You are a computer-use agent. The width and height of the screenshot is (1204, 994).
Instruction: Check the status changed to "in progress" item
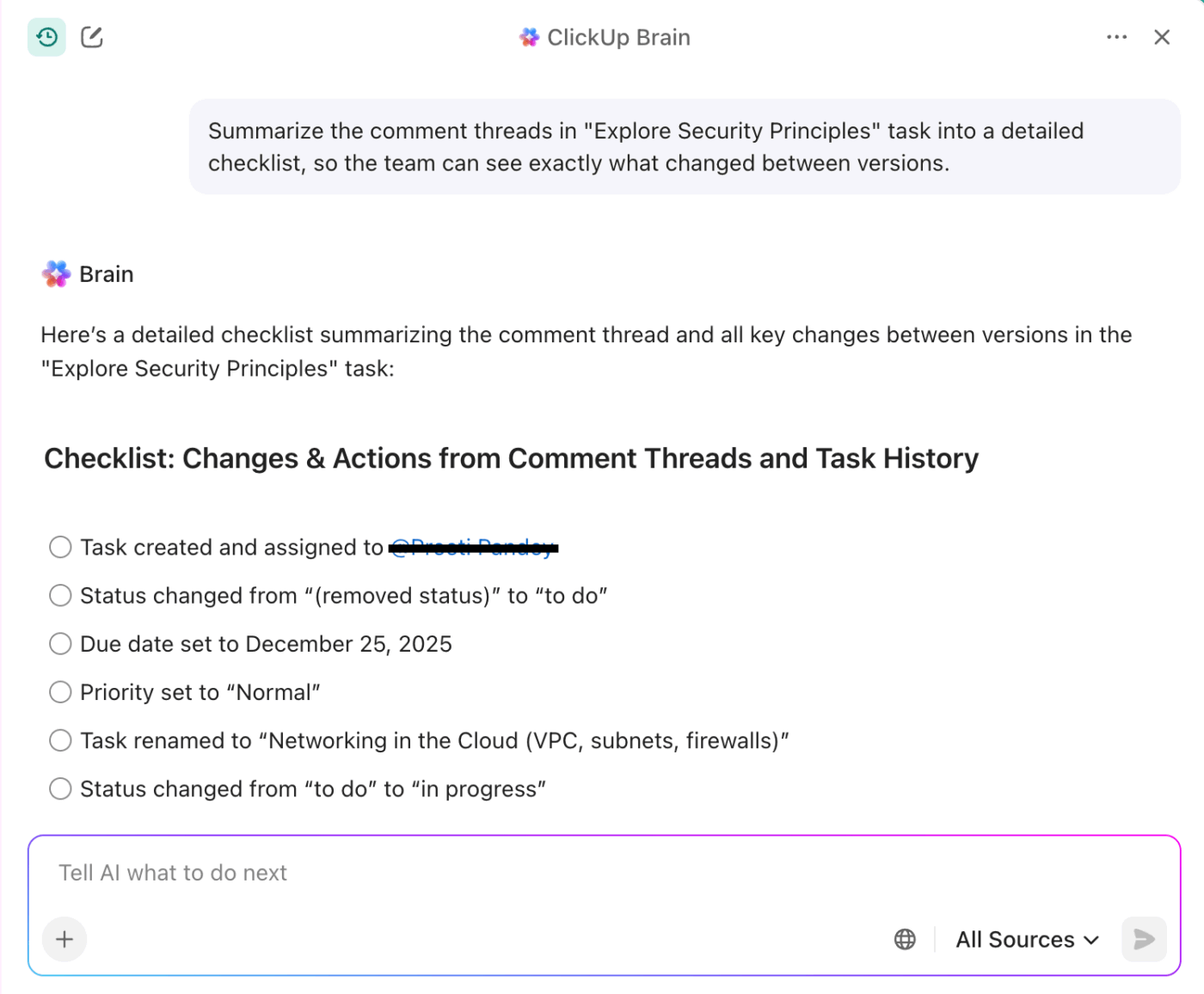tap(60, 788)
